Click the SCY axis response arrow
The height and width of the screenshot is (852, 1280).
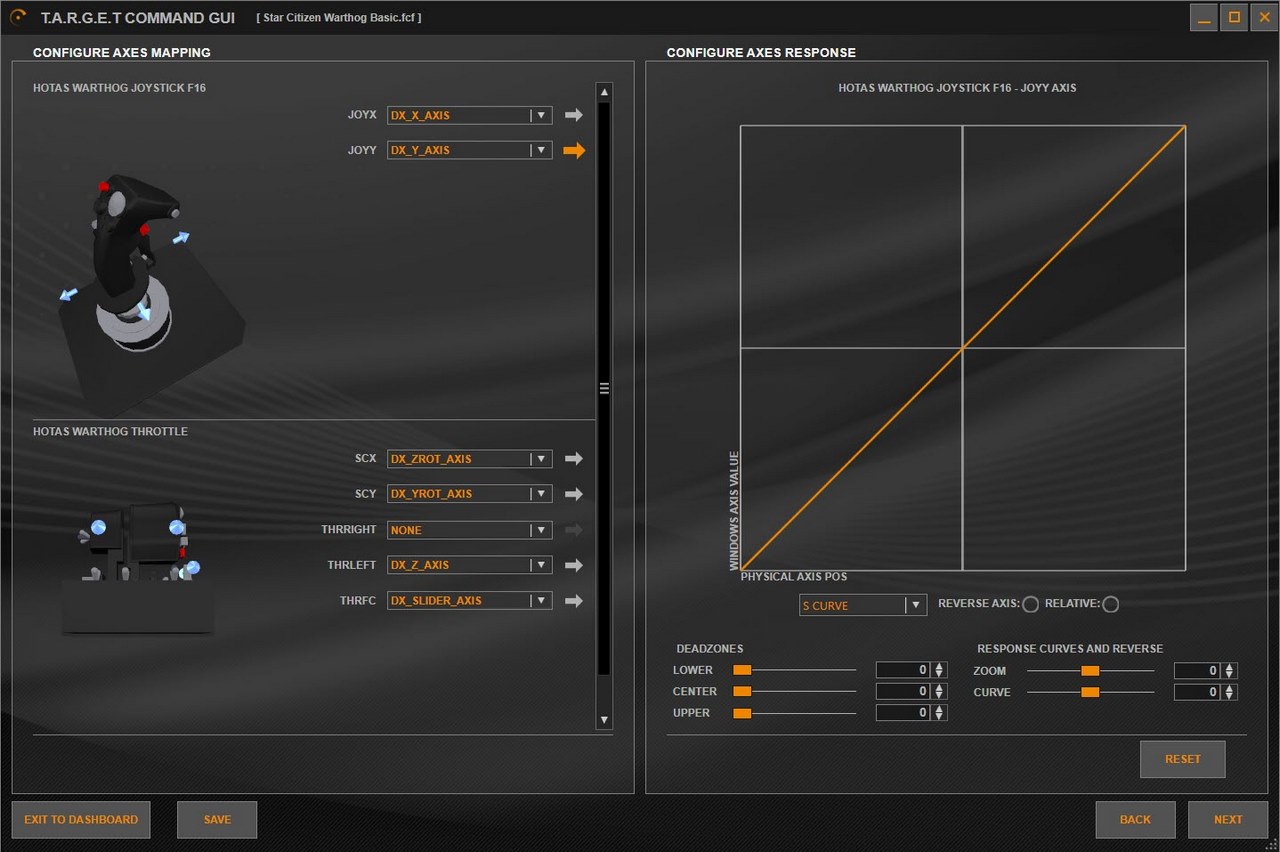573,494
